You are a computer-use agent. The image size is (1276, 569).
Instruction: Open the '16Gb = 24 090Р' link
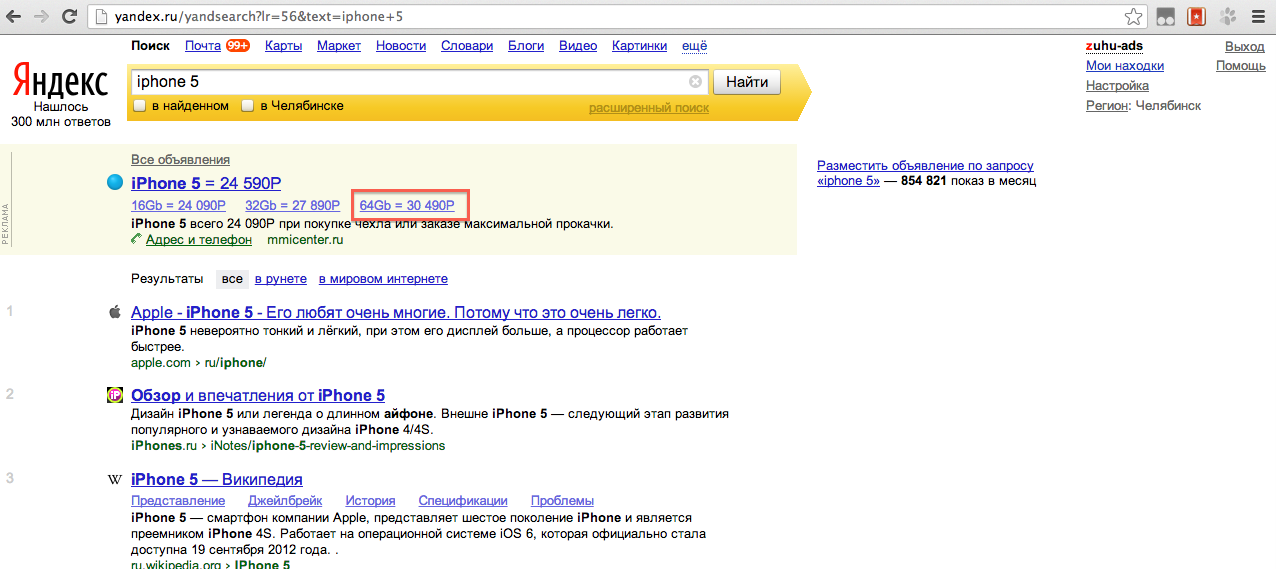click(179, 206)
